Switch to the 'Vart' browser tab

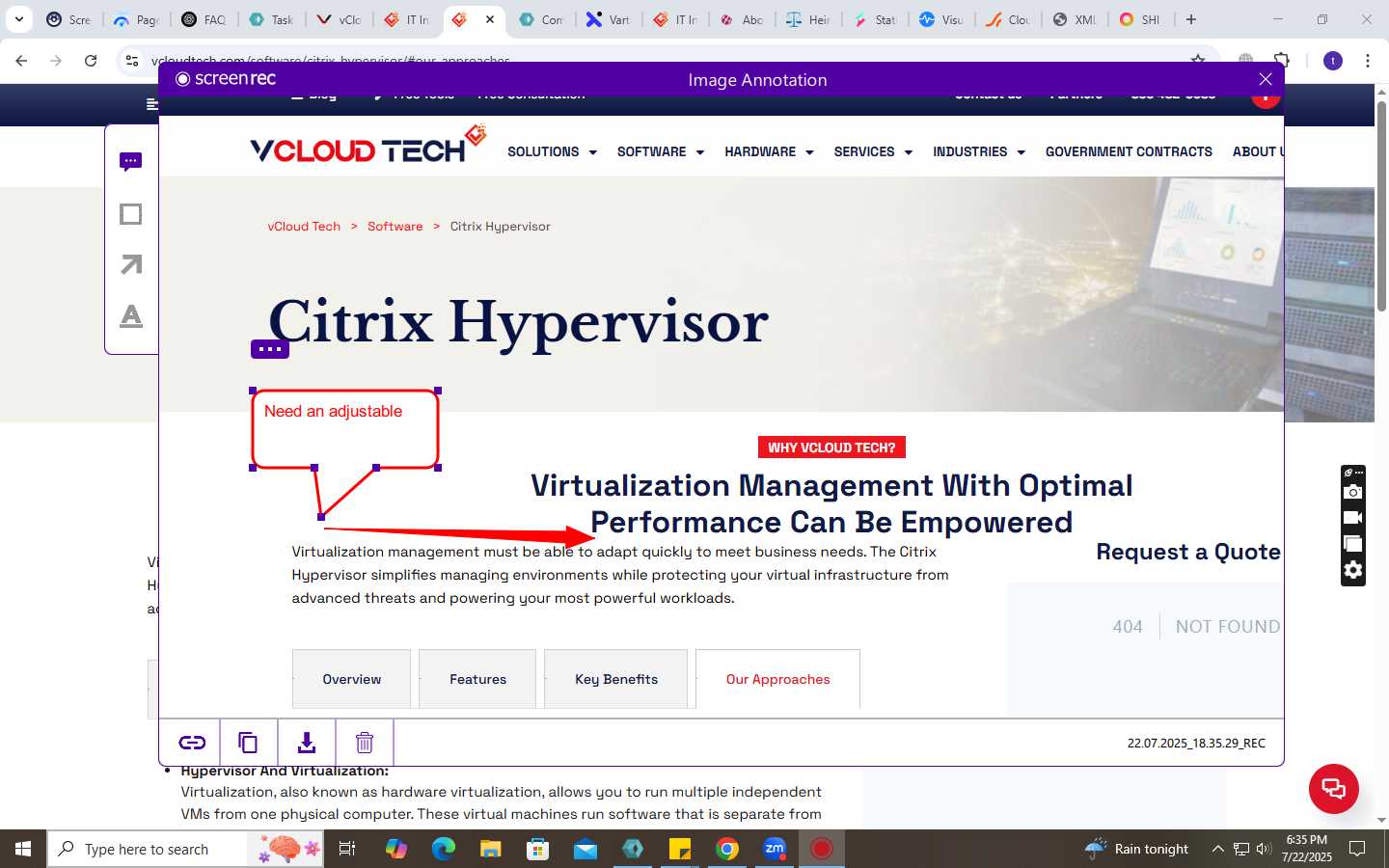(x=609, y=19)
